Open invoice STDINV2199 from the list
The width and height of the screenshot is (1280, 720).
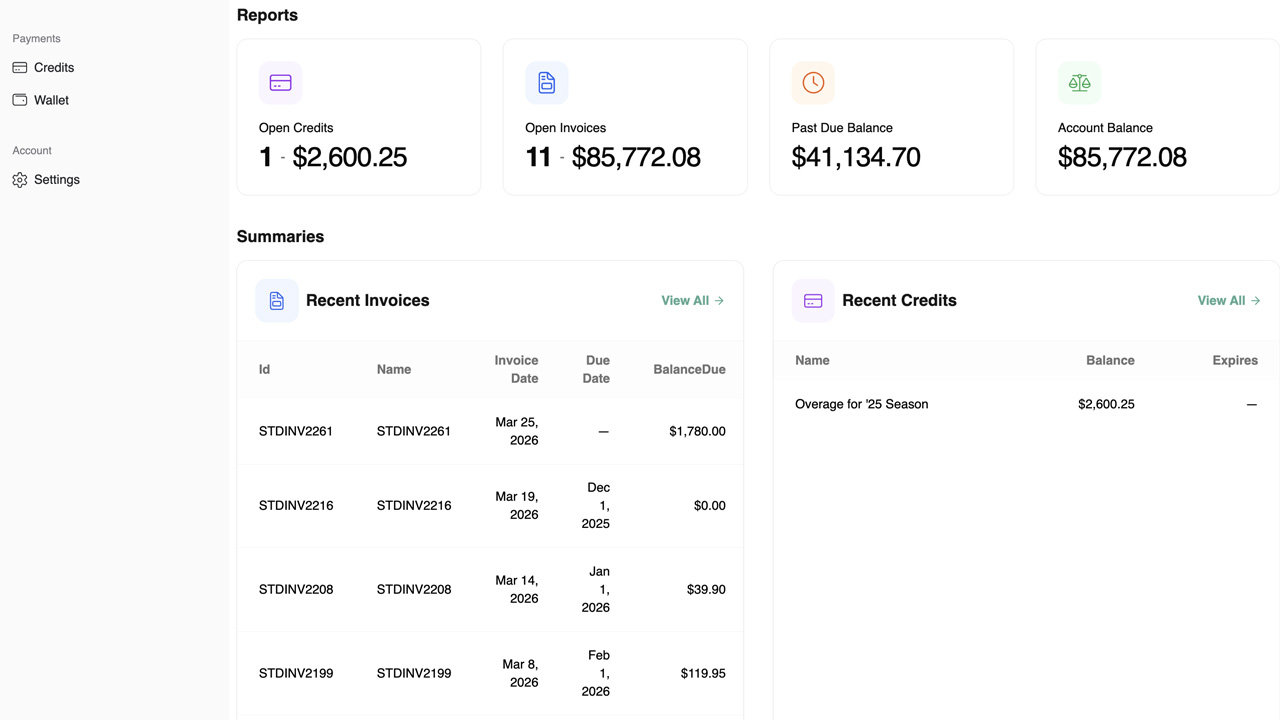pos(296,673)
